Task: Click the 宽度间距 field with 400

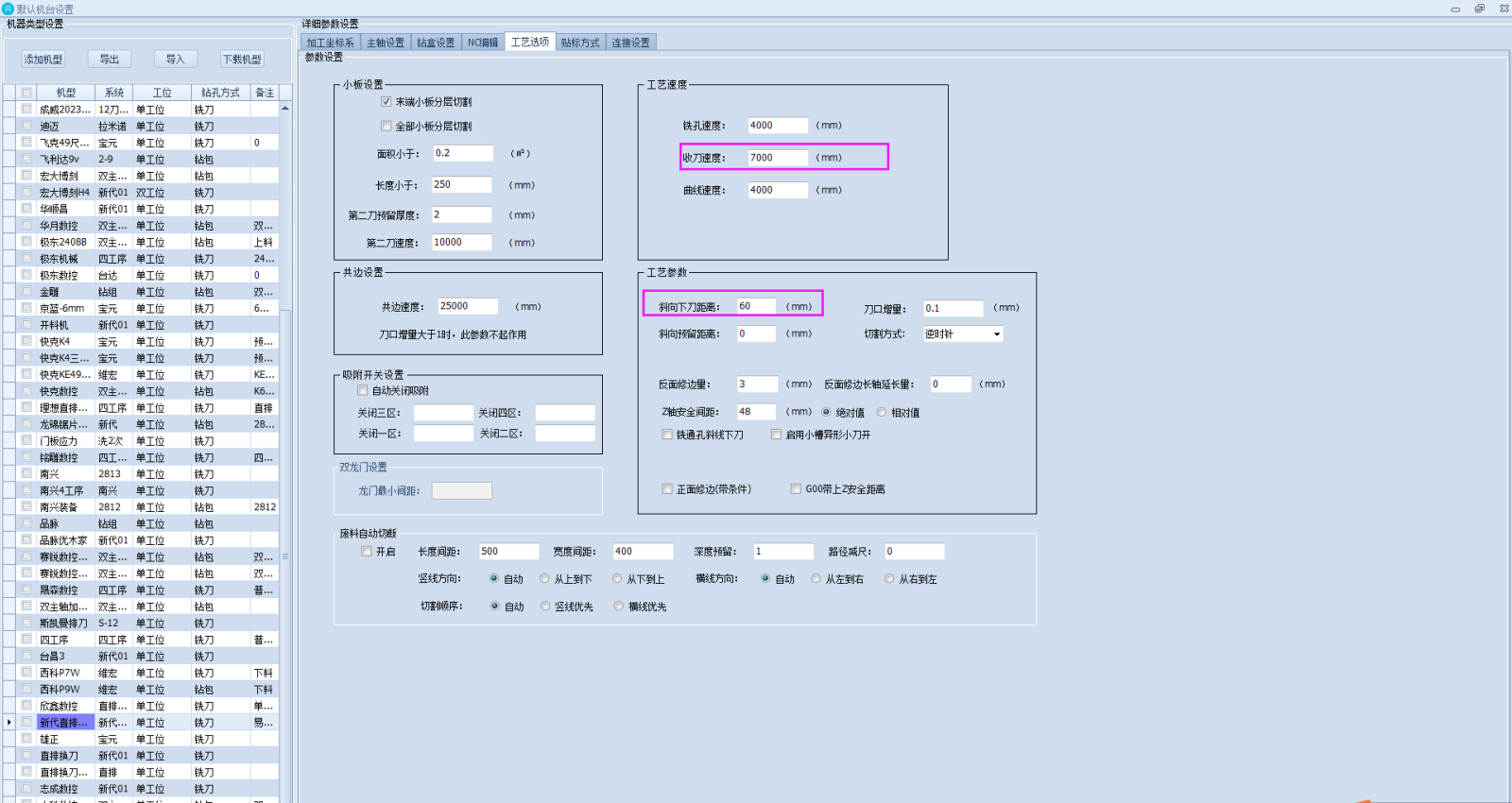Action: 644,551
